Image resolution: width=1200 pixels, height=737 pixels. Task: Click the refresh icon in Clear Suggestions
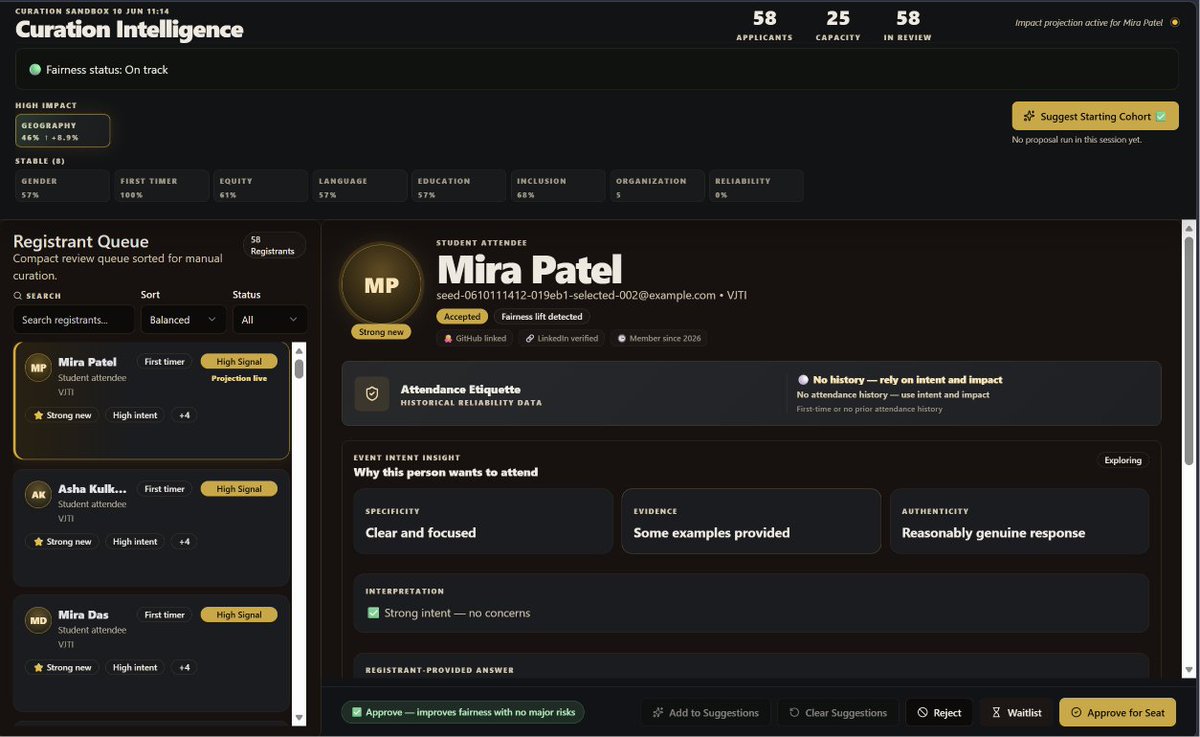[x=794, y=713]
